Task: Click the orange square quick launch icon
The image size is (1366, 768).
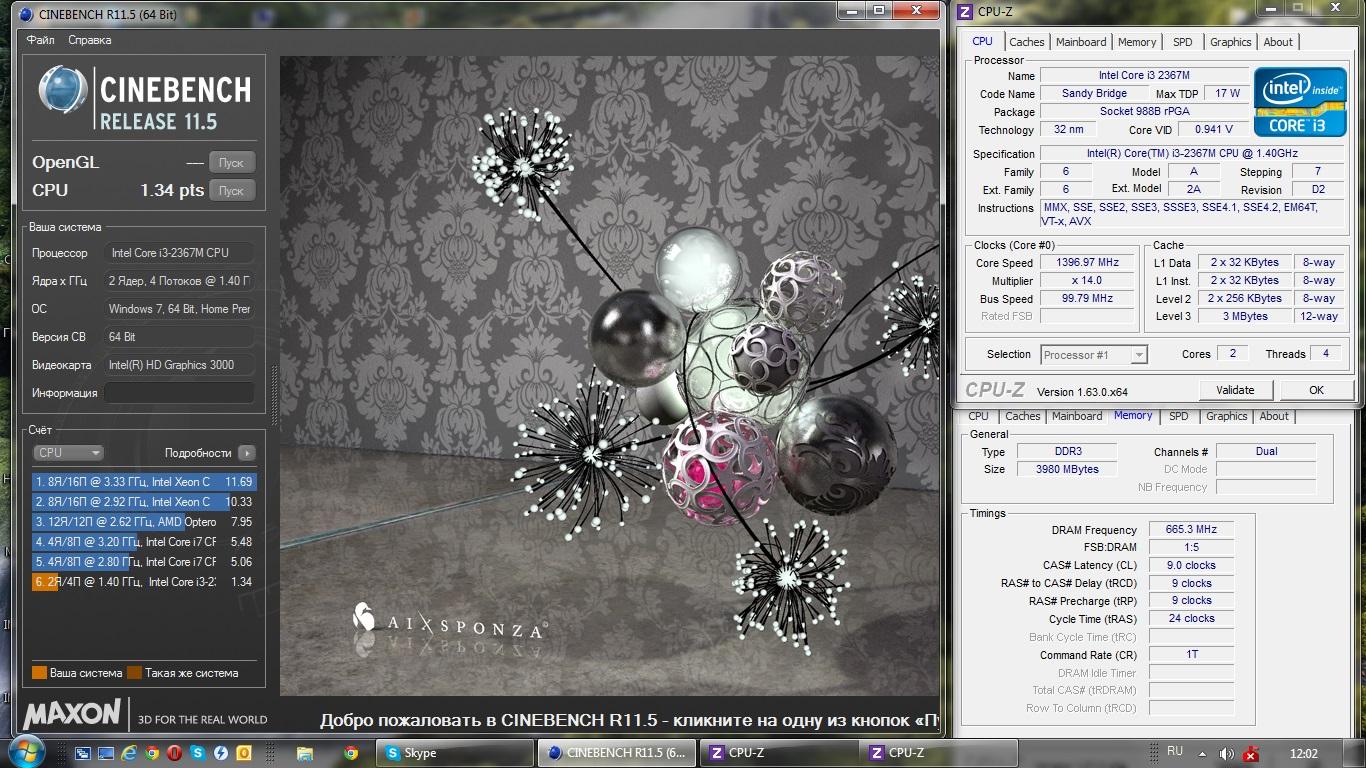Action: (x=244, y=753)
